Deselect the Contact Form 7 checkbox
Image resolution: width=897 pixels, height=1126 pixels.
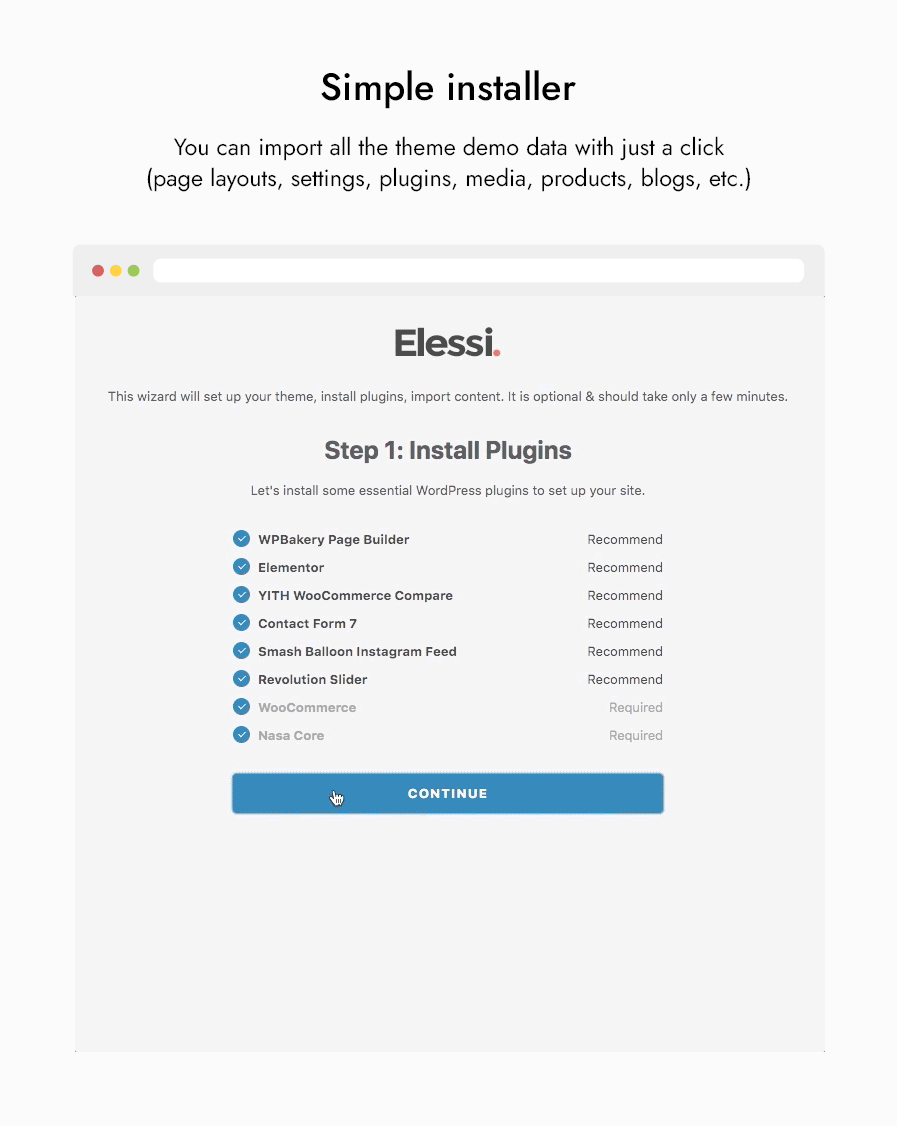(x=241, y=623)
